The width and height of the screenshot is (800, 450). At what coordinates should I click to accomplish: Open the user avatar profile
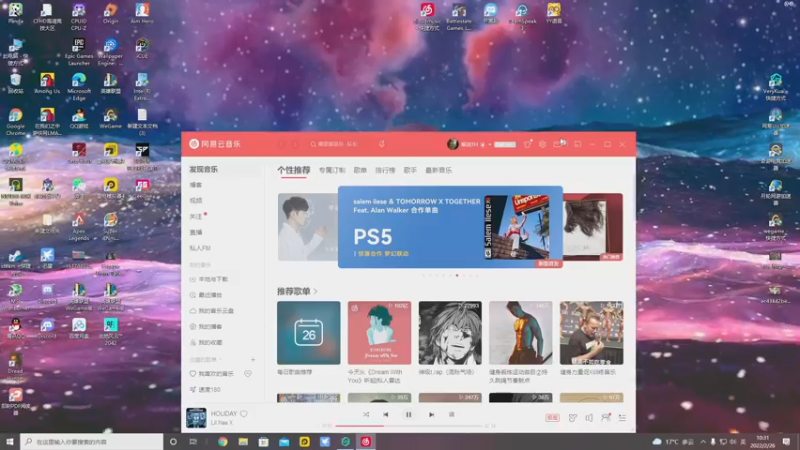point(453,144)
